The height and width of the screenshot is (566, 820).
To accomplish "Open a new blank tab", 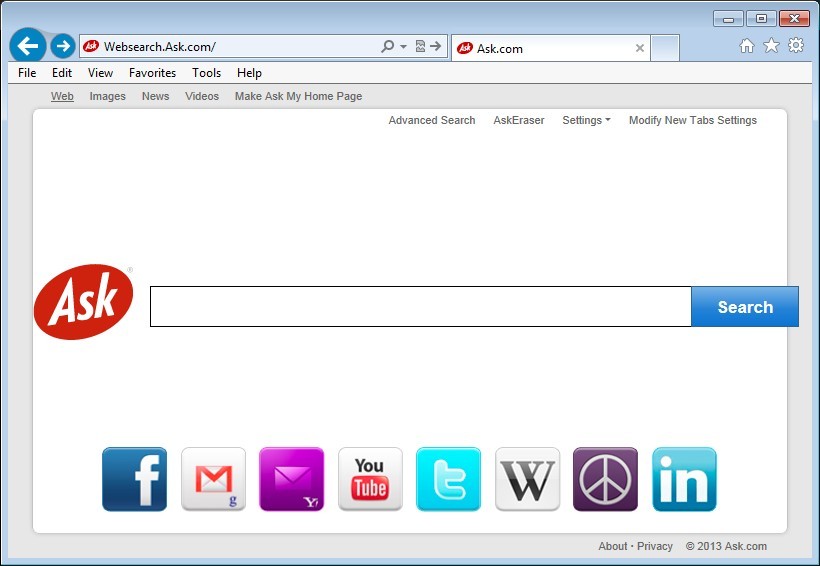I will click(665, 48).
